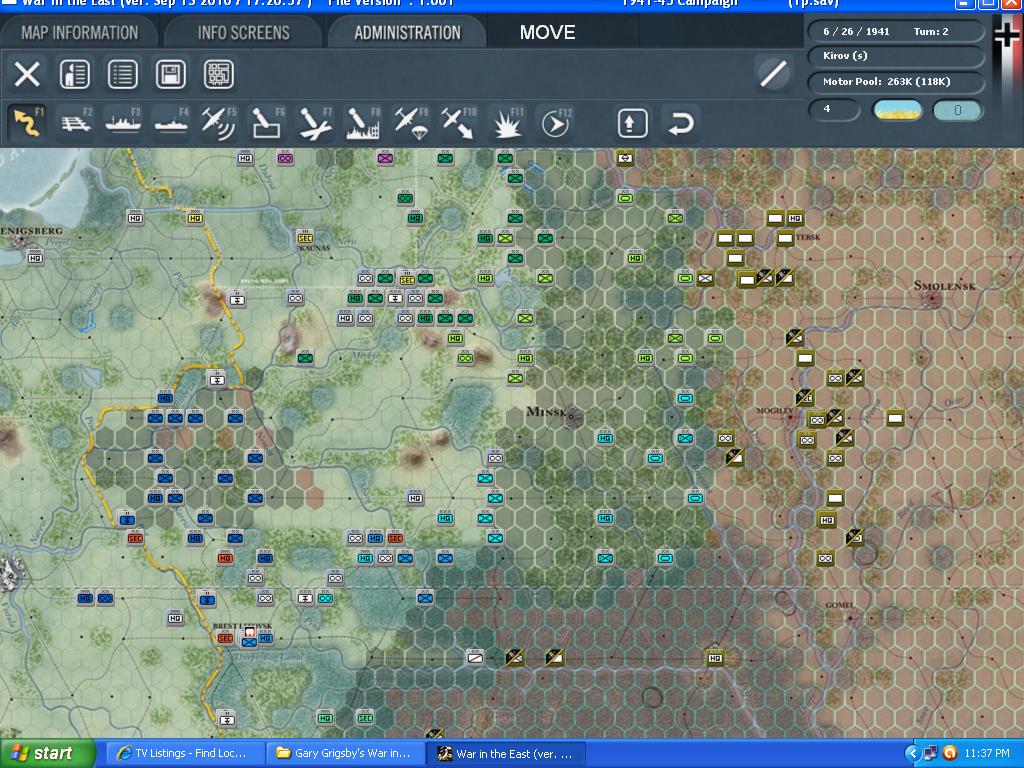The width and height of the screenshot is (1024, 768).
Task: Switch to Info Screens tab
Action: tap(244, 33)
